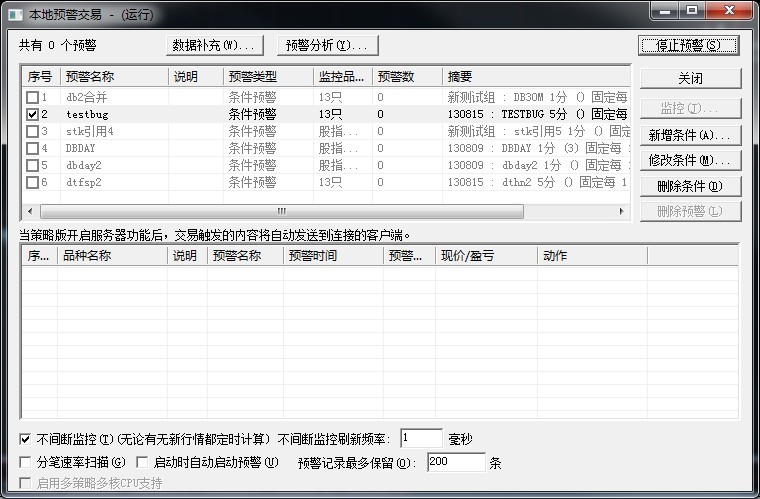Toggle the 不间断监控 checkbox
Screen dimensions: 760x499
(x=25, y=438)
